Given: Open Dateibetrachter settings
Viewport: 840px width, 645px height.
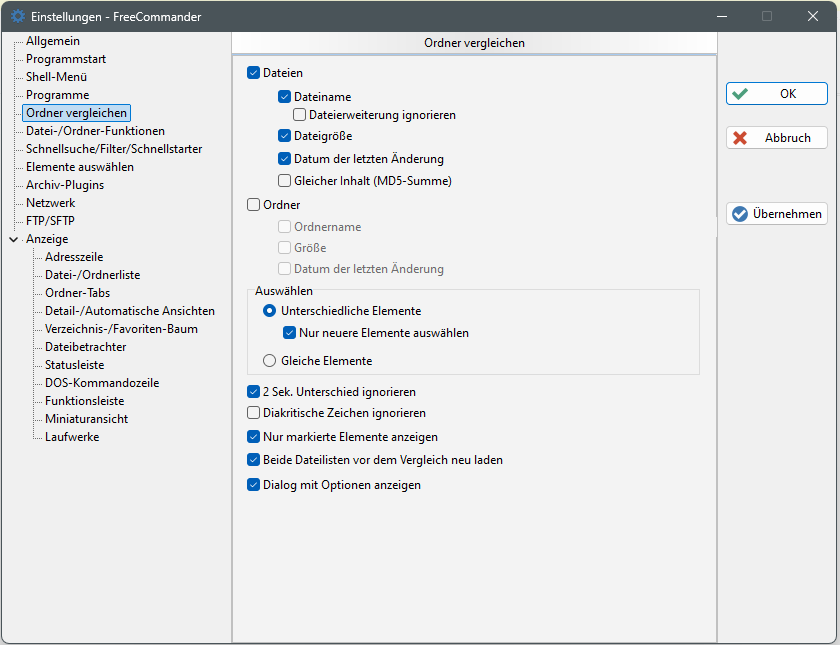Looking at the screenshot, I should (x=86, y=347).
